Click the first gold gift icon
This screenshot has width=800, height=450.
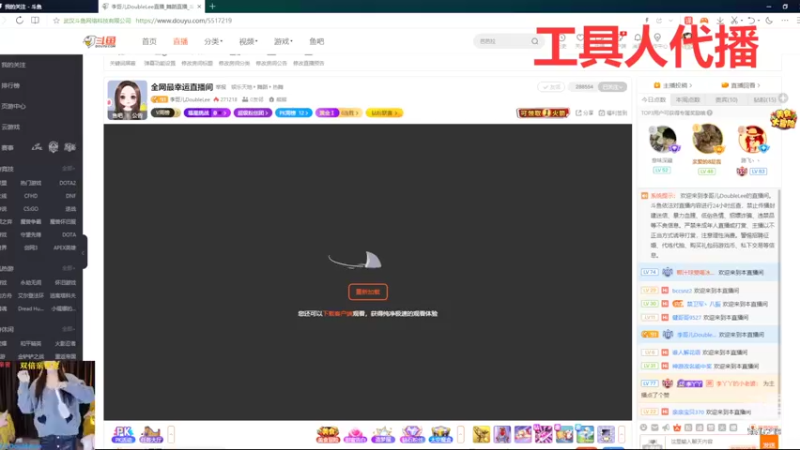pos(328,434)
